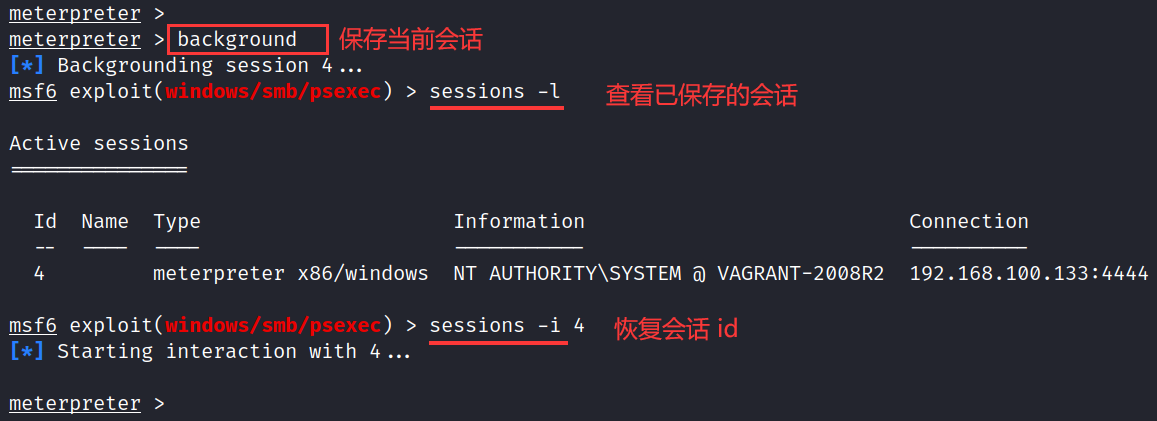This screenshot has height=421, width=1157.
Task: Click the Type column header
Action: click(x=177, y=221)
